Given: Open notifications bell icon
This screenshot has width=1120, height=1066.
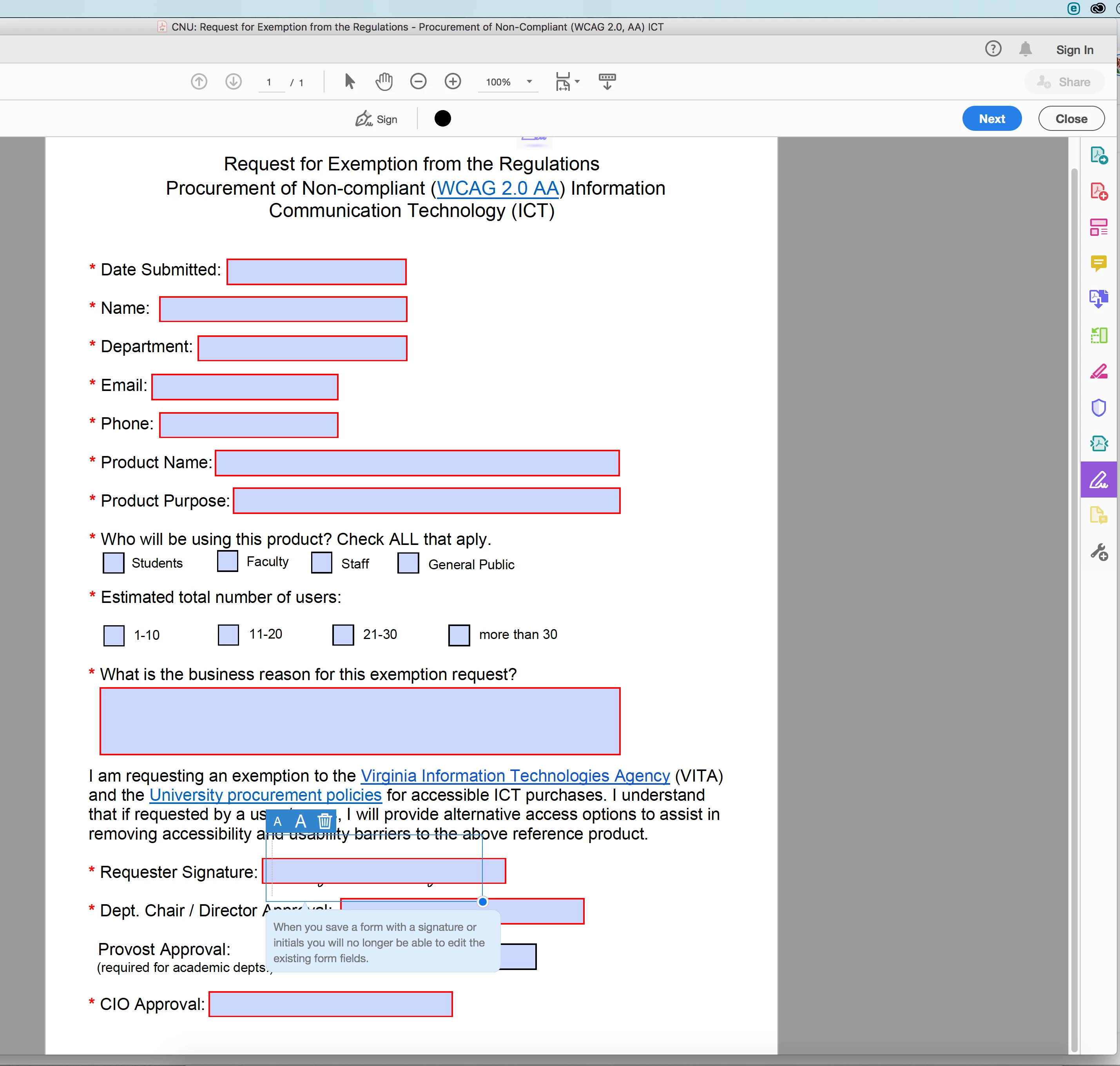Looking at the screenshot, I should click(1025, 49).
